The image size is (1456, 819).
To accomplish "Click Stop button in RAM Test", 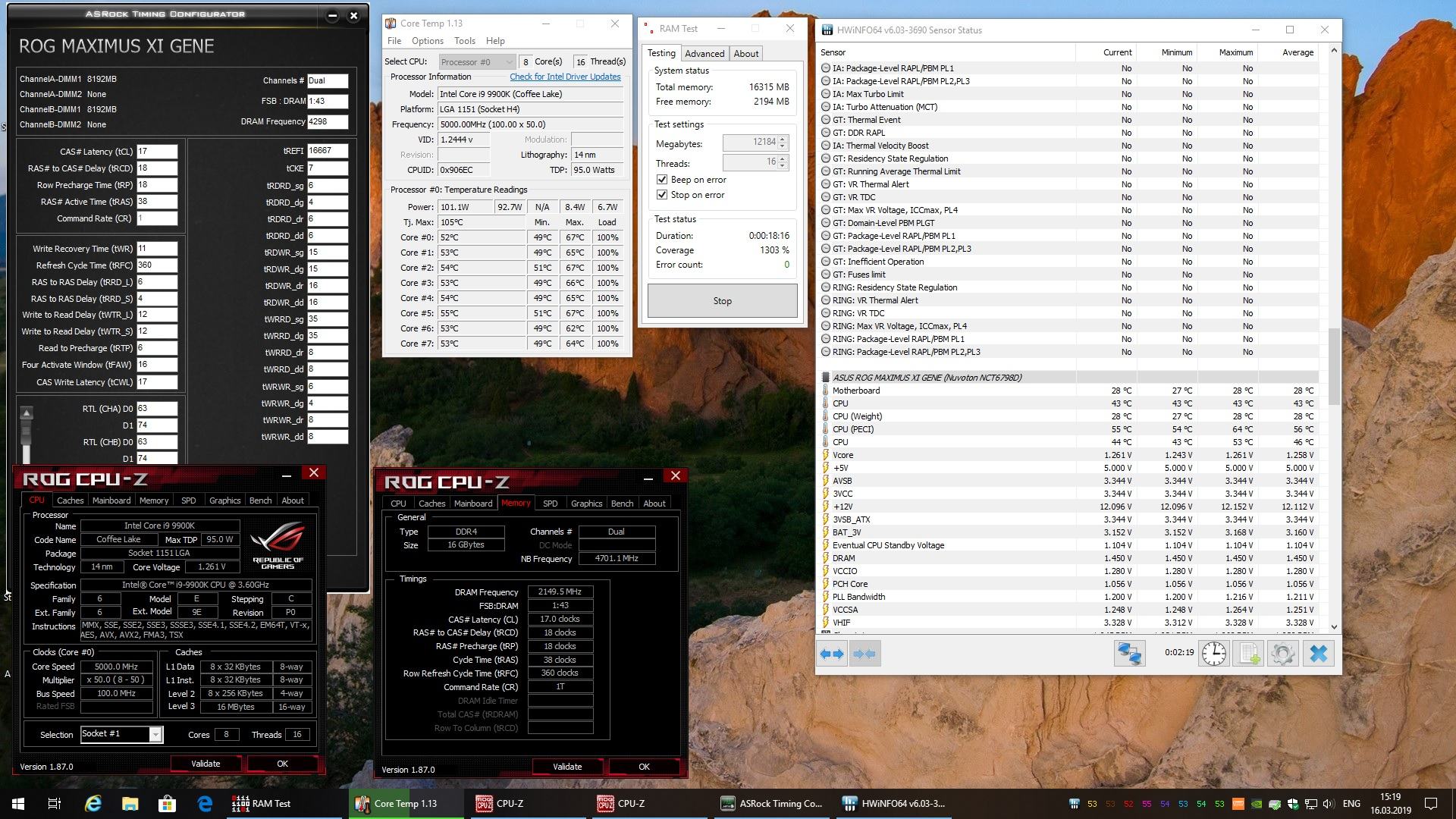I will 722,301.
